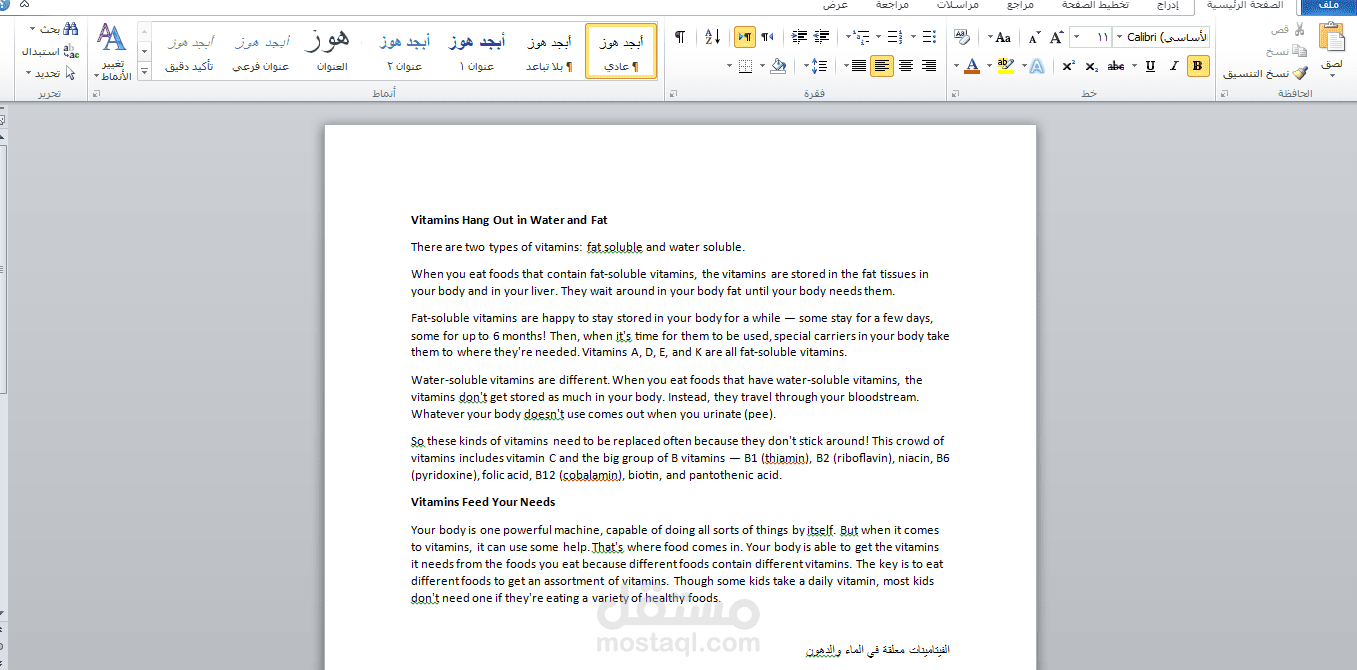
Task: Toggle Italic formatting
Action: coord(1173,66)
